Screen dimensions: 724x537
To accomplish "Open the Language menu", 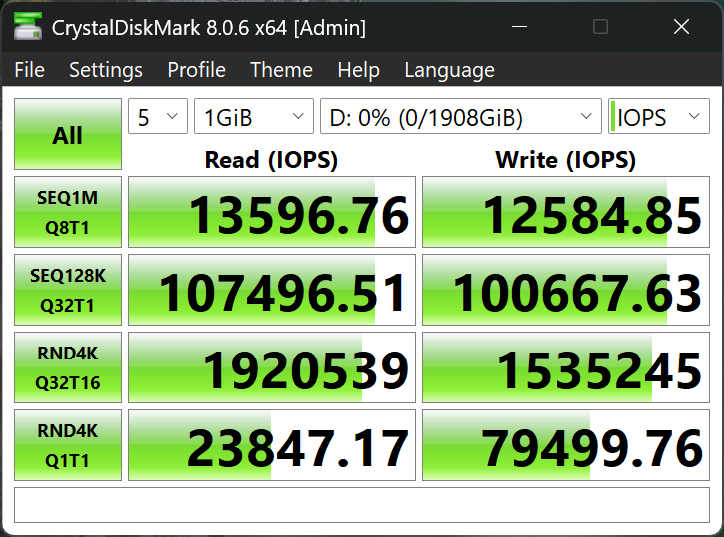I will [449, 70].
